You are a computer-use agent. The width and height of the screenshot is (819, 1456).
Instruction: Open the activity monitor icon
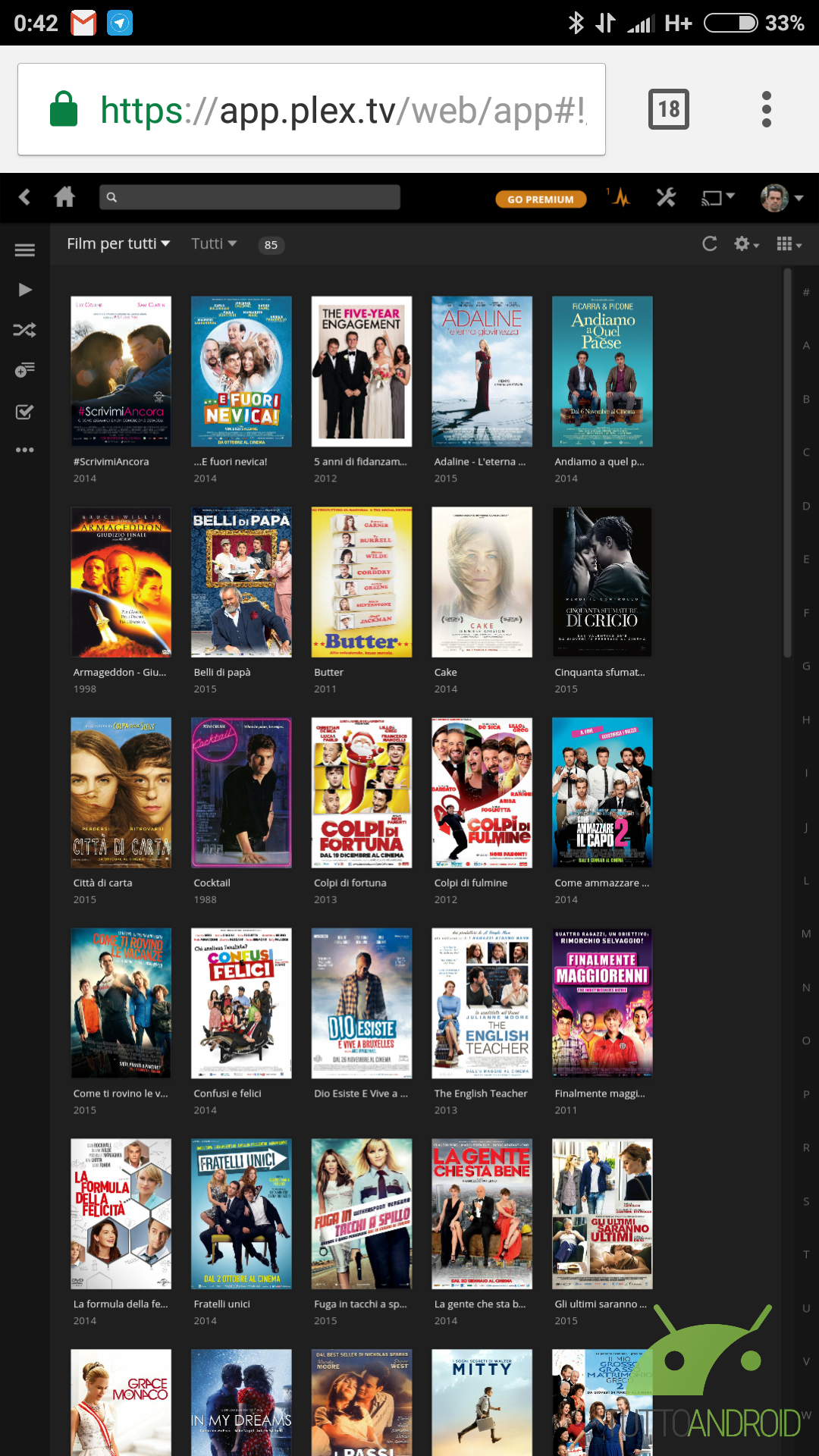tap(621, 198)
